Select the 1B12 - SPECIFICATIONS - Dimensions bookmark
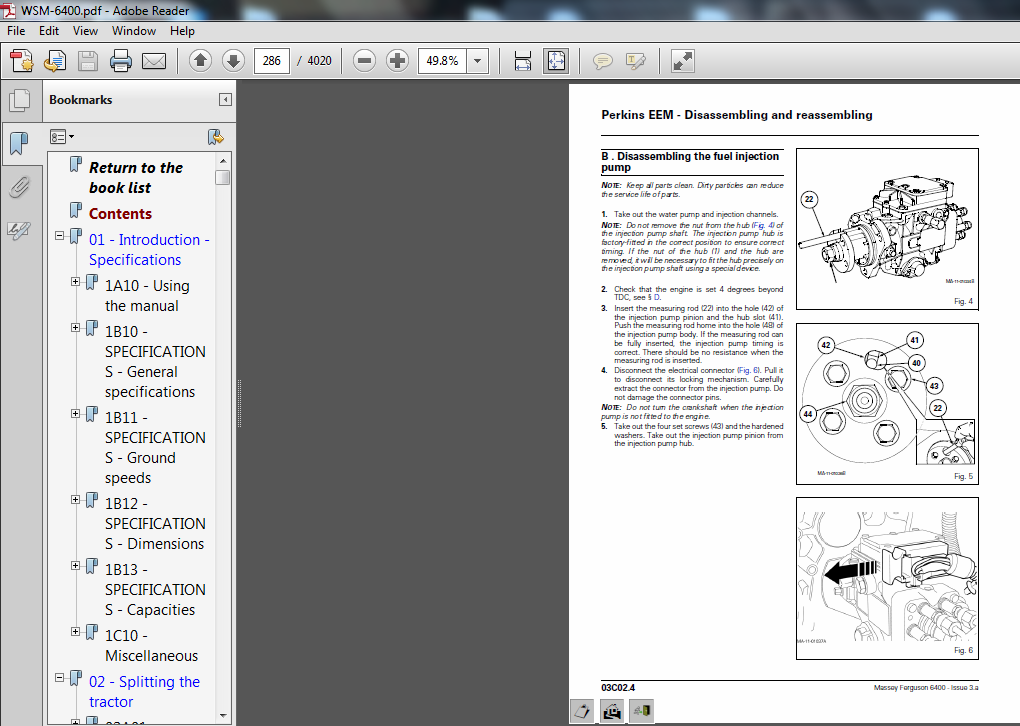The width and height of the screenshot is (1020, 726). [x=155, y=524]
